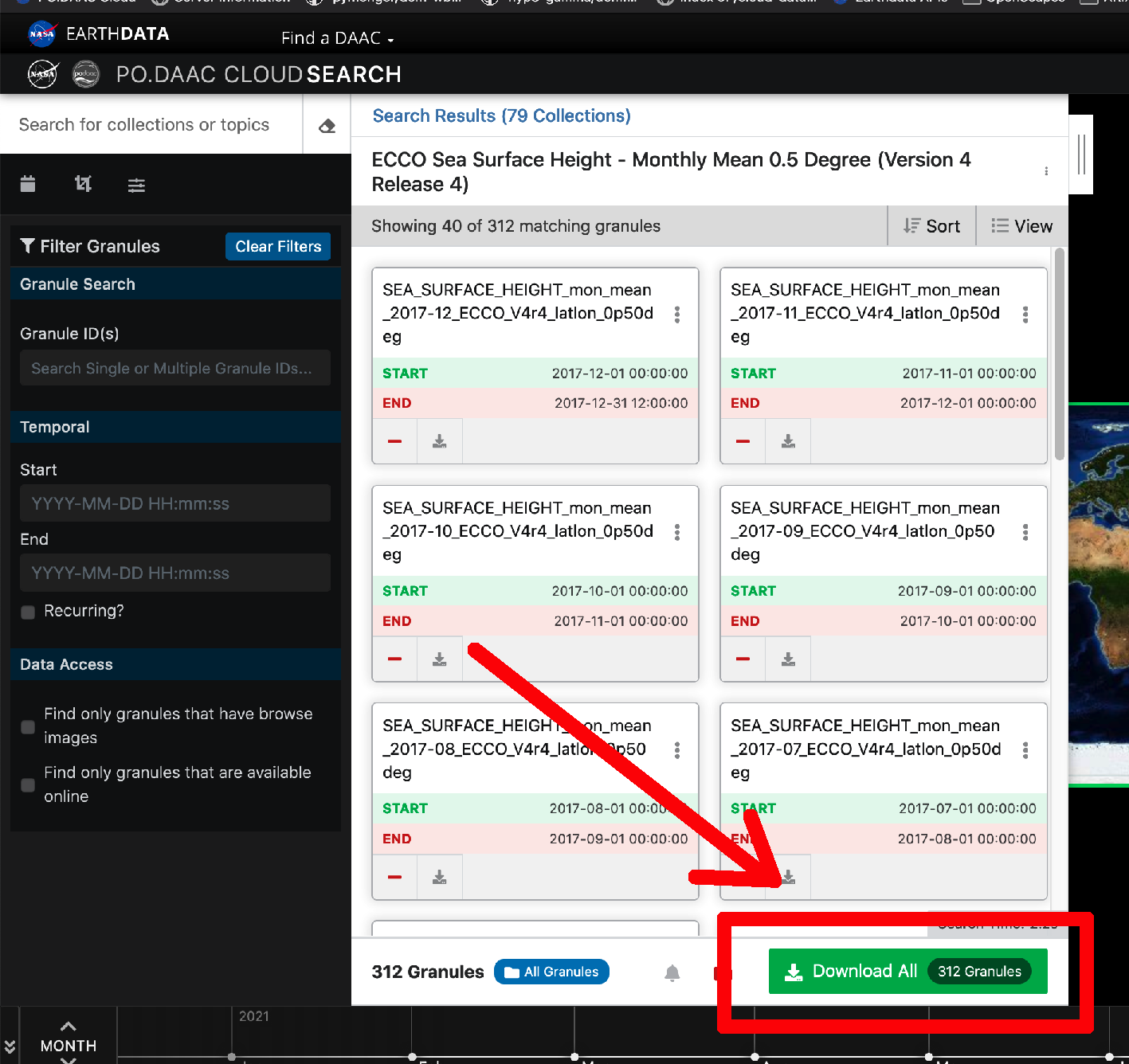Open more actions for 2017-07 granule
The image size is (1129, 1064).
(1025, 750)
